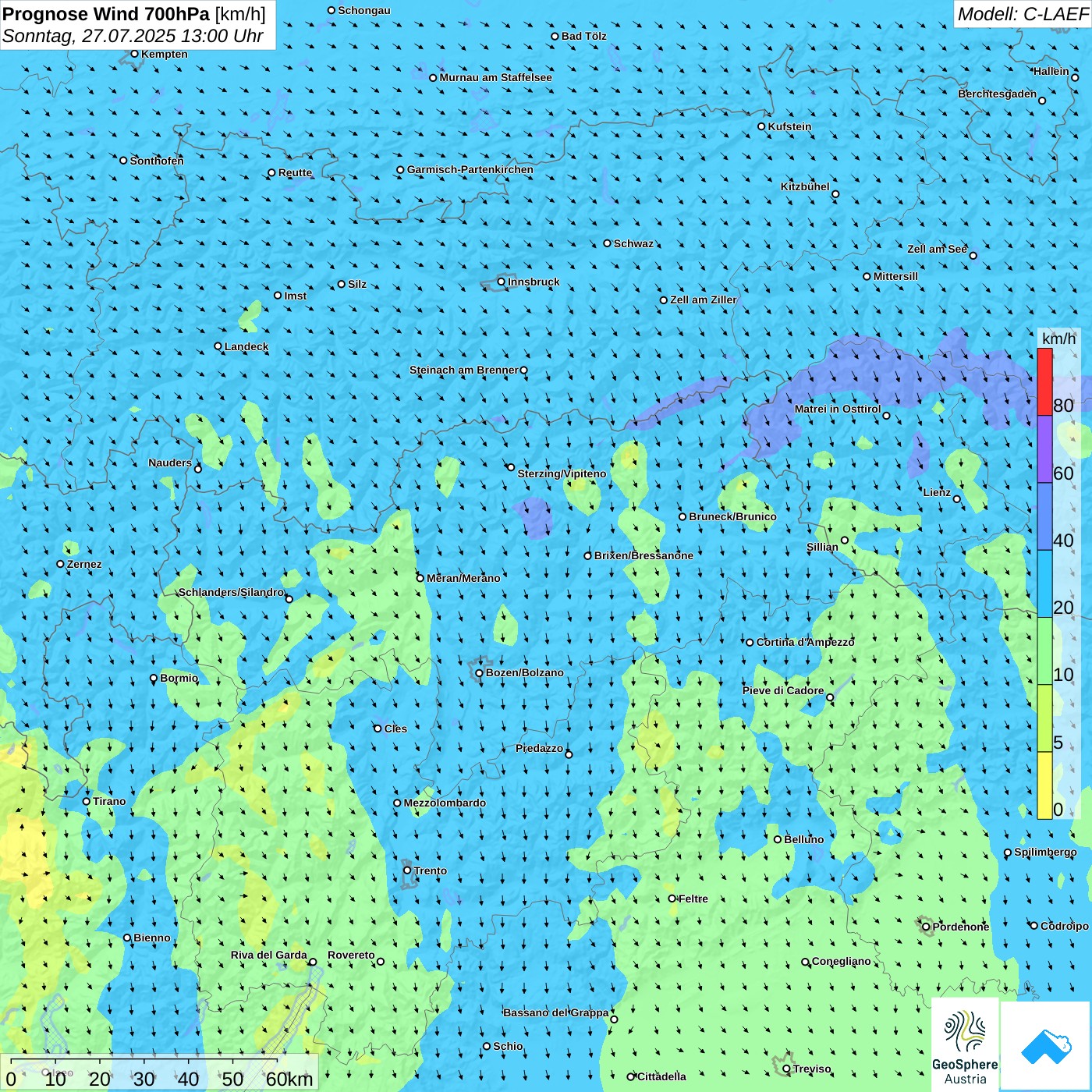The image size is (1092, 1092).
Task: Select the Bormio label
Action: (x=179, y=678)
